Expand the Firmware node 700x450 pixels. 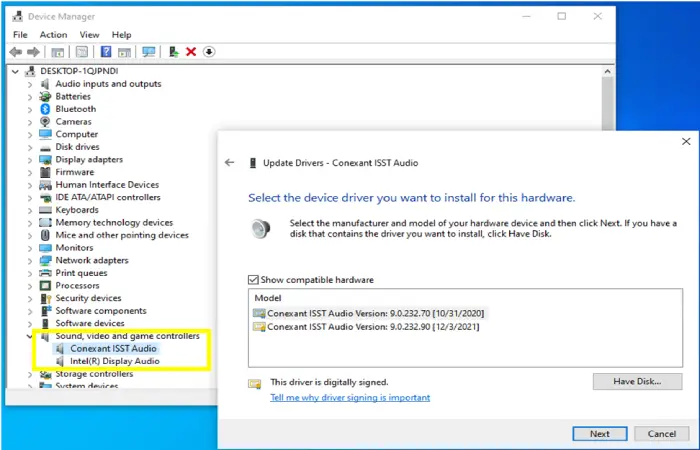30,172
